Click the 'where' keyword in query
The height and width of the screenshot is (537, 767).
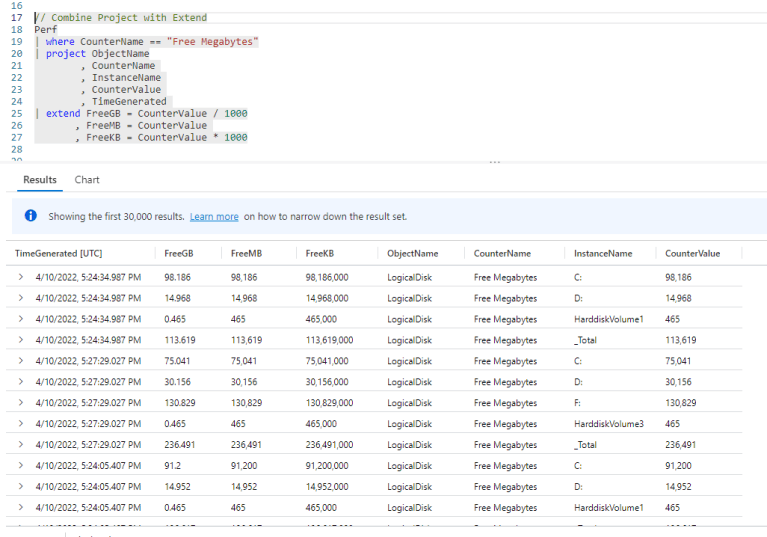click(x=60, y=42)
